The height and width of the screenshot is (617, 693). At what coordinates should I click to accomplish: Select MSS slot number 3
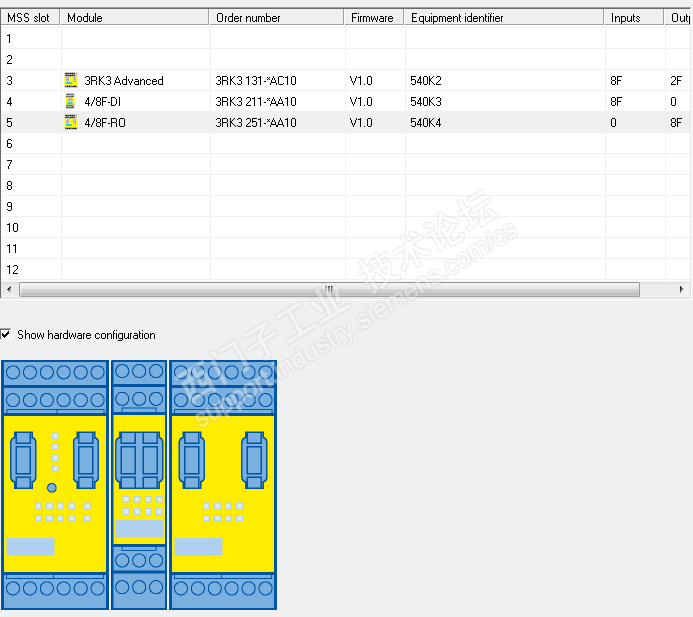[9, 80]
